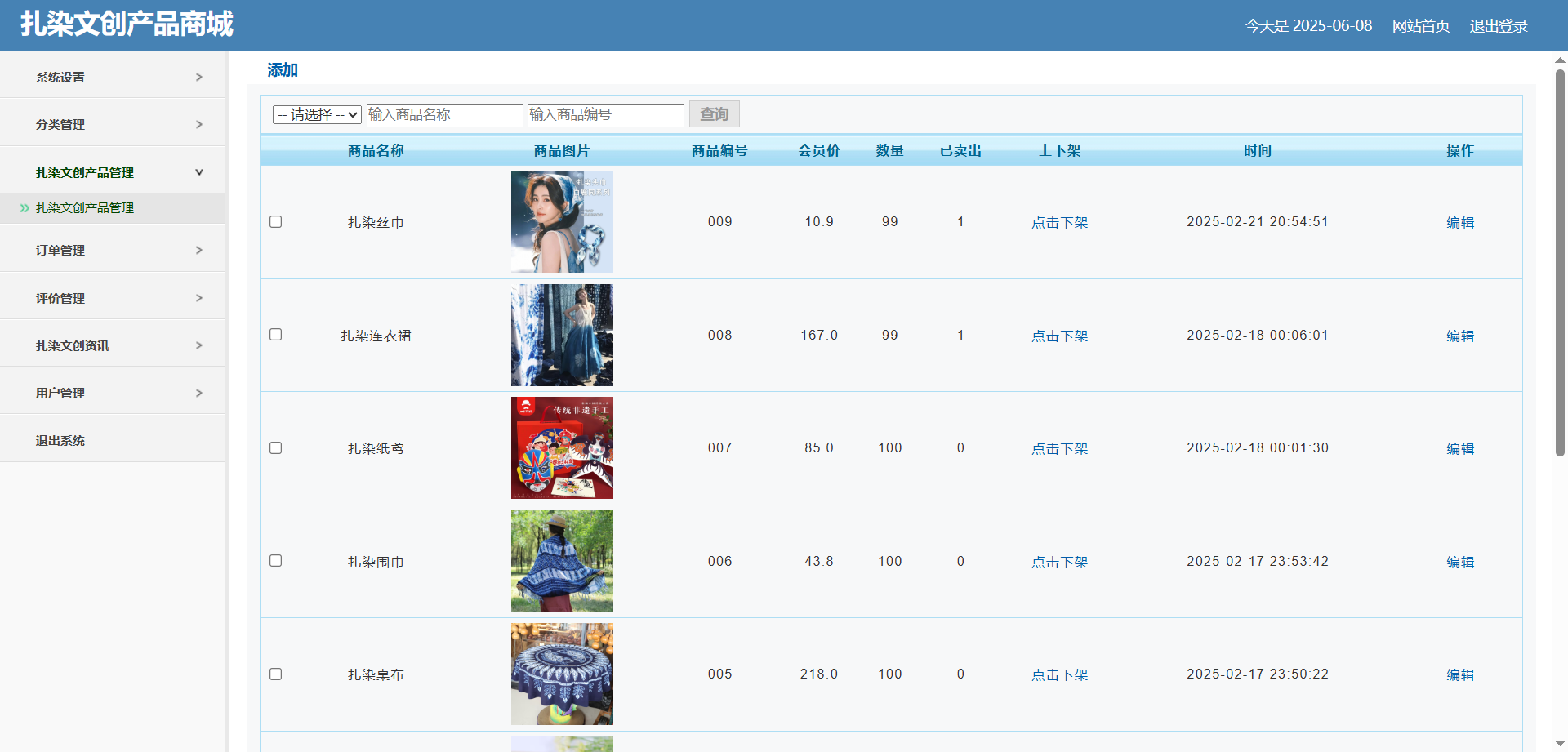
Task: Click 点击下架 for product 007
Action: (1060, 448)
